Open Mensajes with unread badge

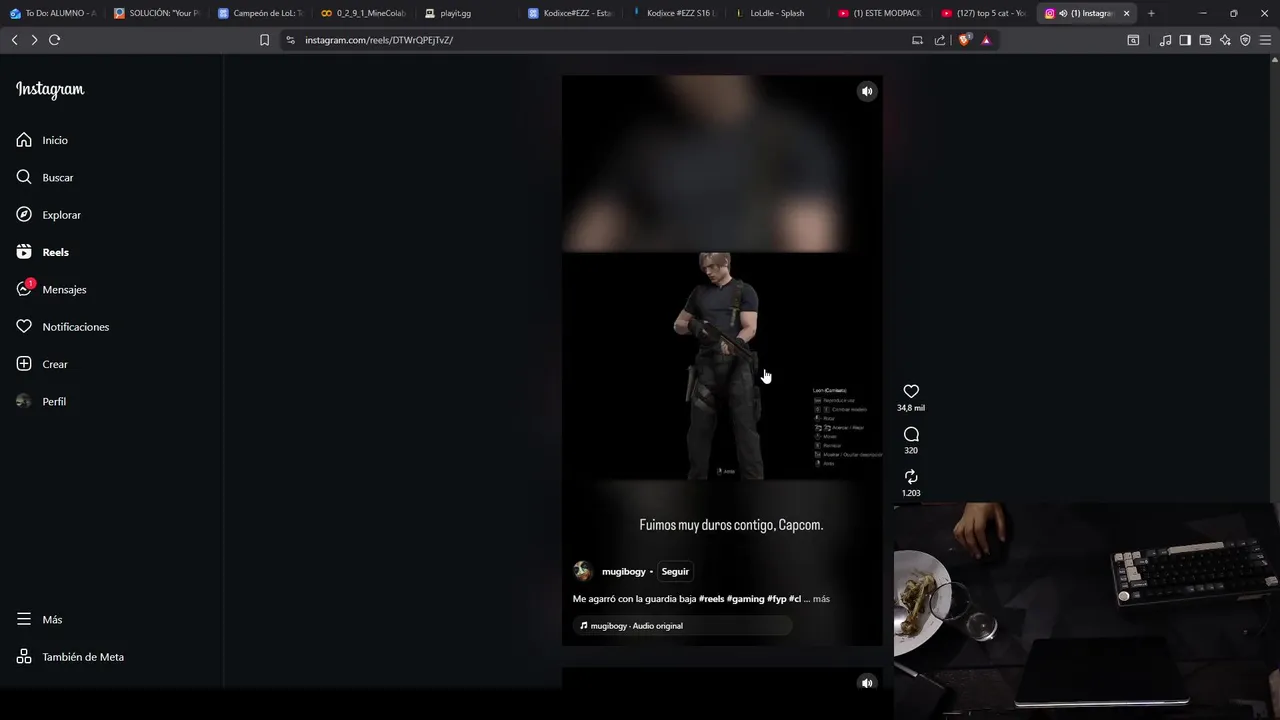coord(51,289)
